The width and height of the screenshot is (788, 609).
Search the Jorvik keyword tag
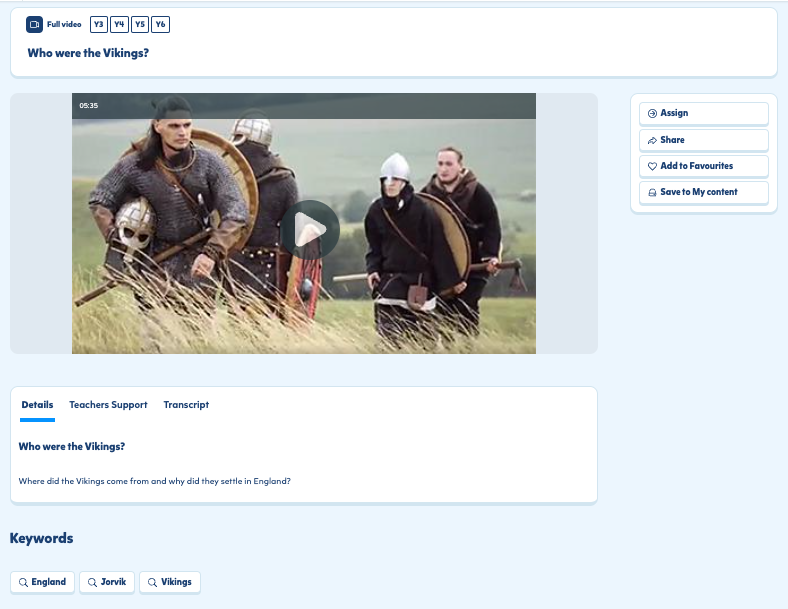pos(107,582)
